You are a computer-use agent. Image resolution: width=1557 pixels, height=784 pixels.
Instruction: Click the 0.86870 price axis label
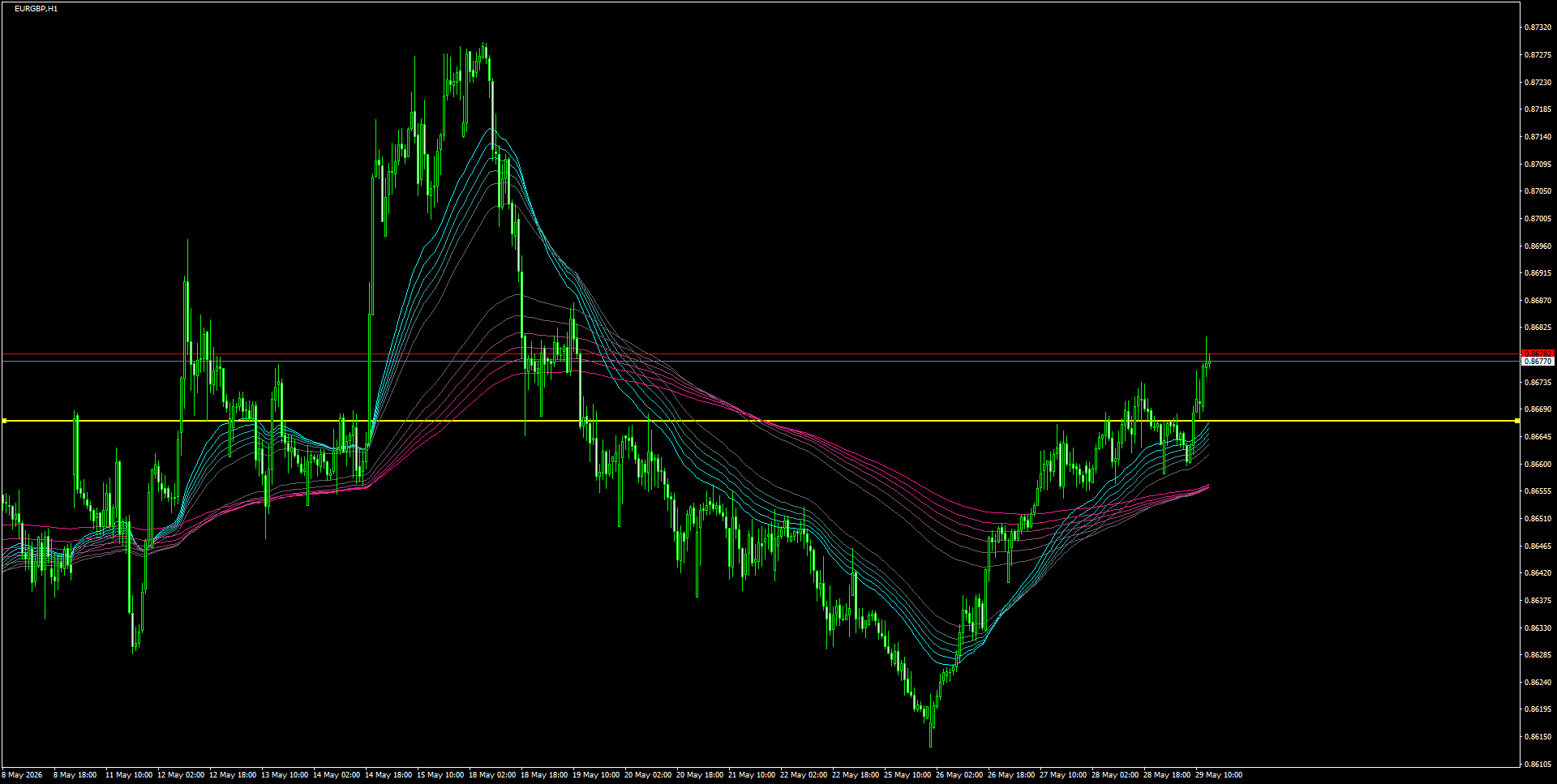coord(1538,301)
